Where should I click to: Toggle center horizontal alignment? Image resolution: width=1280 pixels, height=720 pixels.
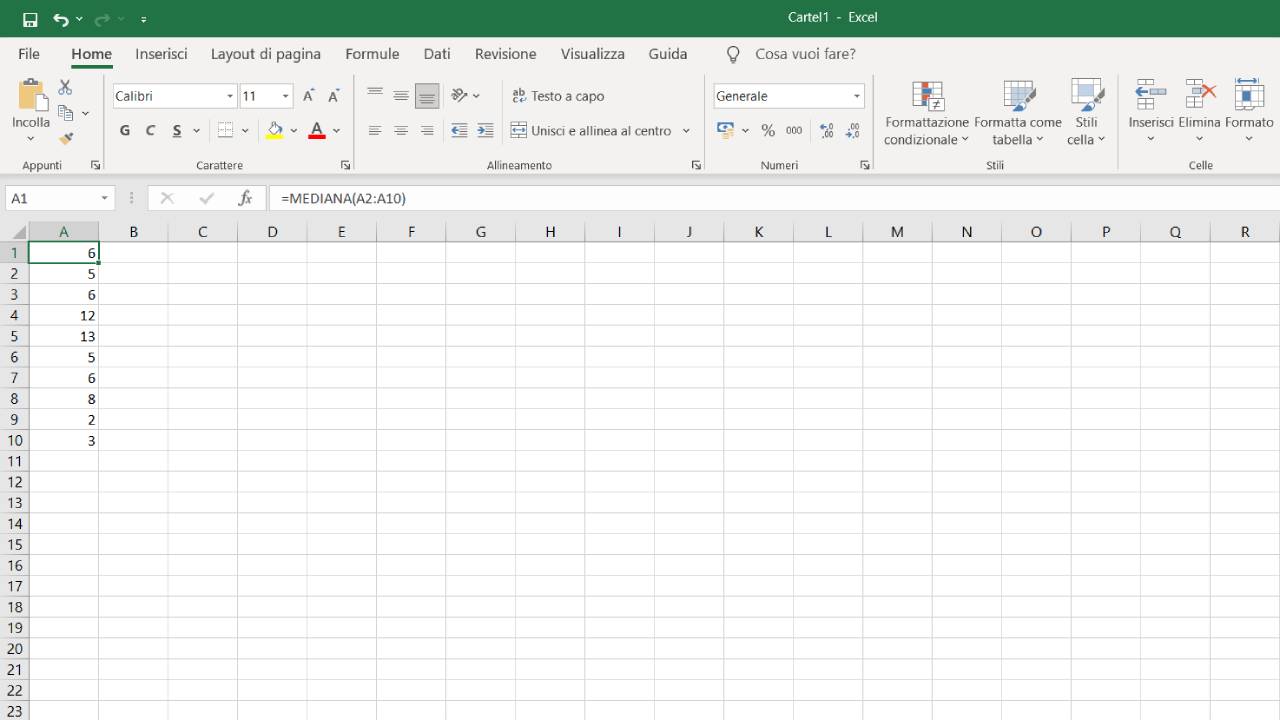(401, 130)
